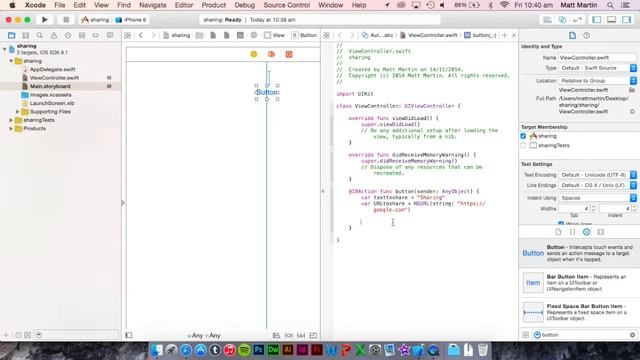The image size is (640, 360).
Task: Open the Navigate menu
Action: click(x=153, y=5)
